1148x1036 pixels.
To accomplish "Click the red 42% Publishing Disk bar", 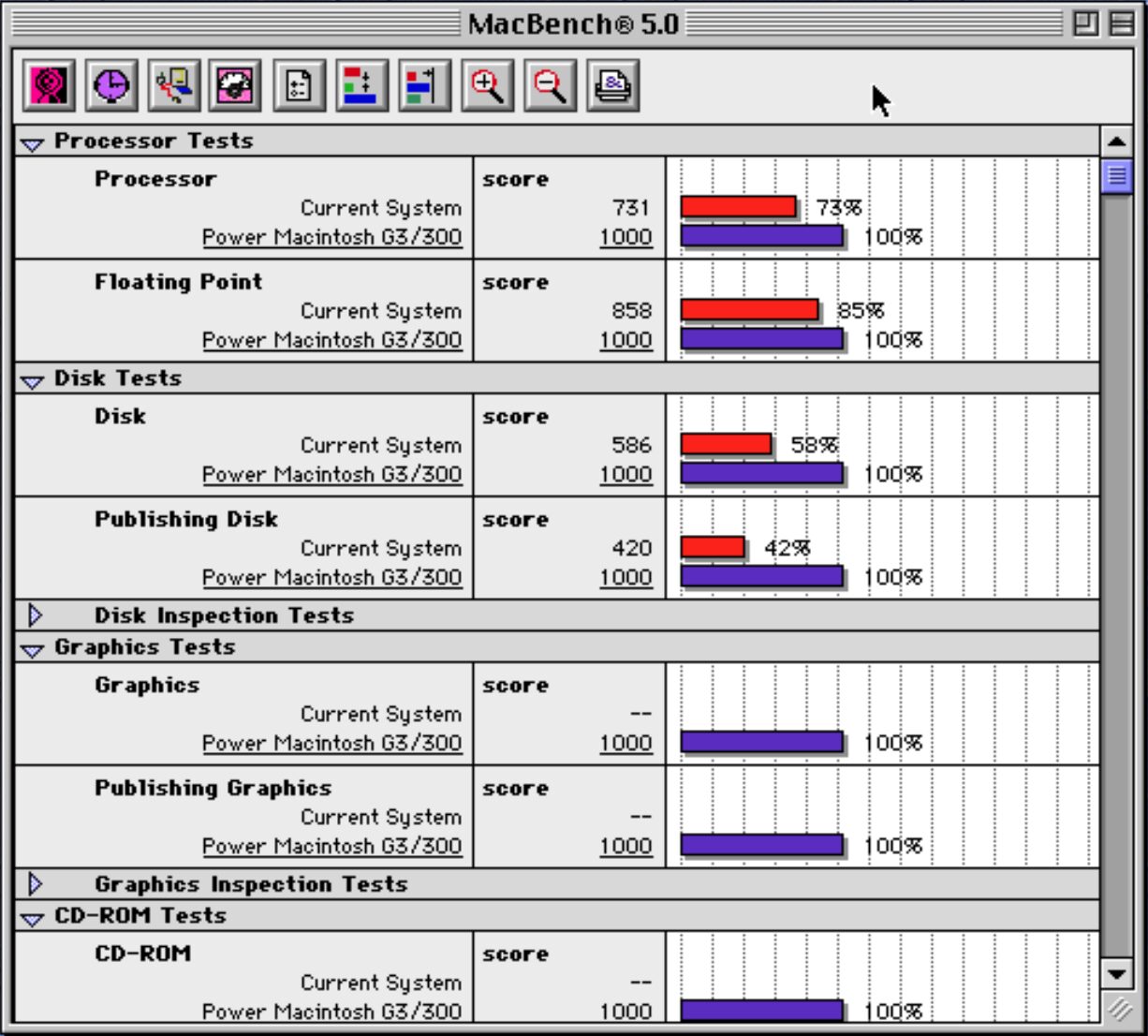I will (713, 547).
